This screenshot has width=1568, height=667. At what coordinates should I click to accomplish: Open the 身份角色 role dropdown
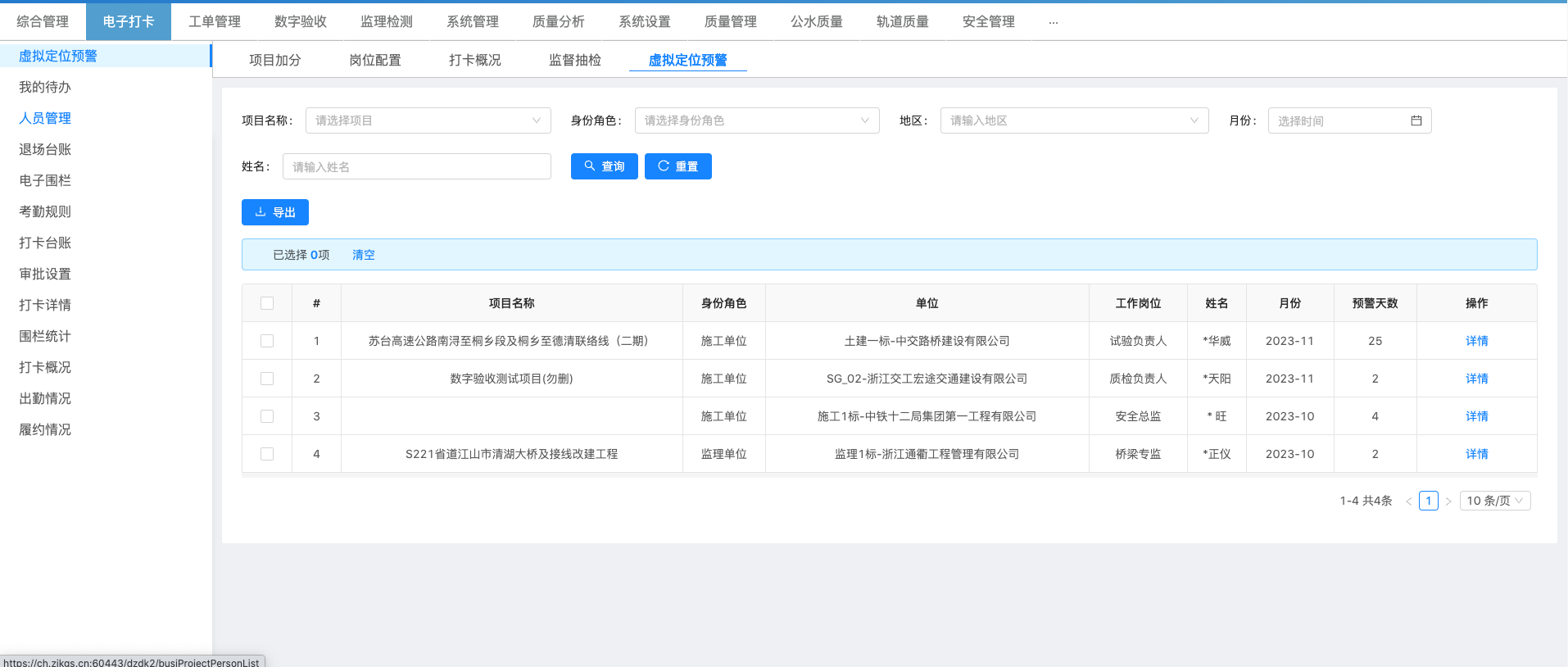(757, 120)
